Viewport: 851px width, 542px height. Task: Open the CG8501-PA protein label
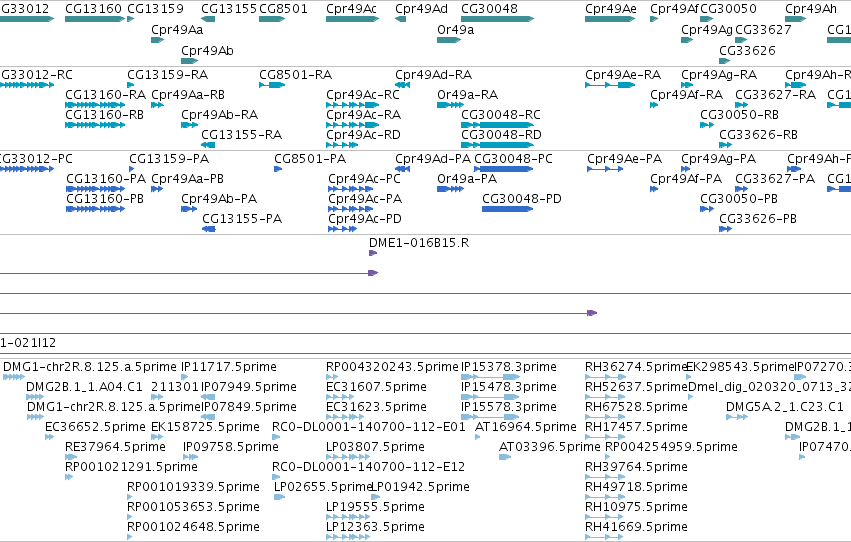click(x=310, y=158)
